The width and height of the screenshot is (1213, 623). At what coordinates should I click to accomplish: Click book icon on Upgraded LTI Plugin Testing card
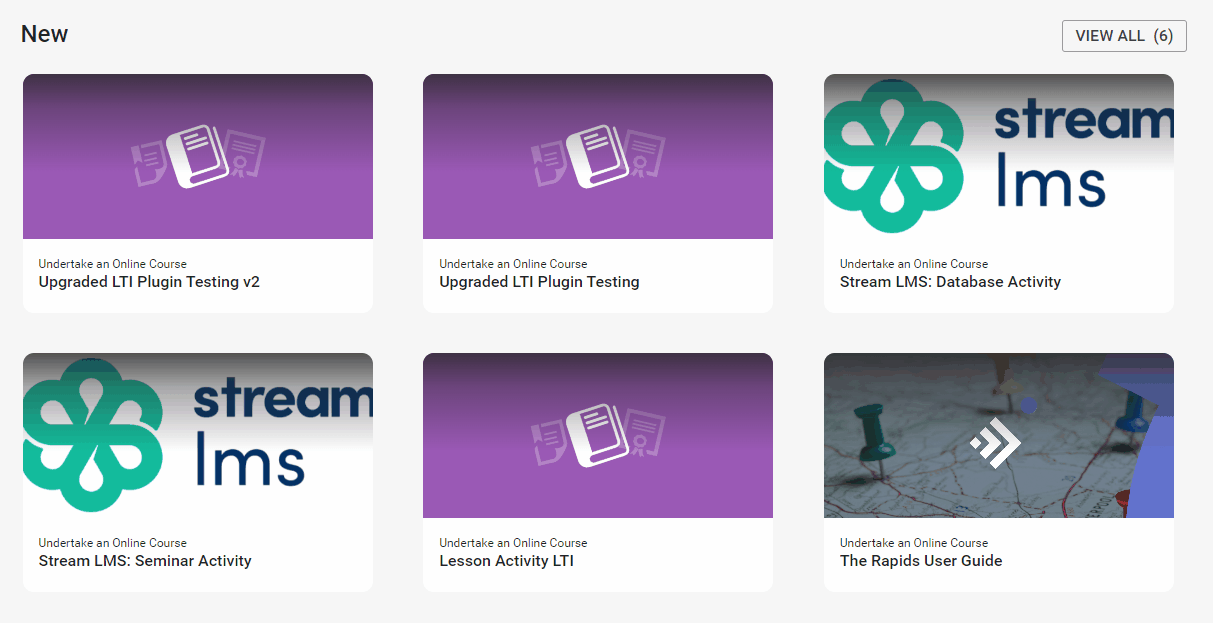point(597,156)
